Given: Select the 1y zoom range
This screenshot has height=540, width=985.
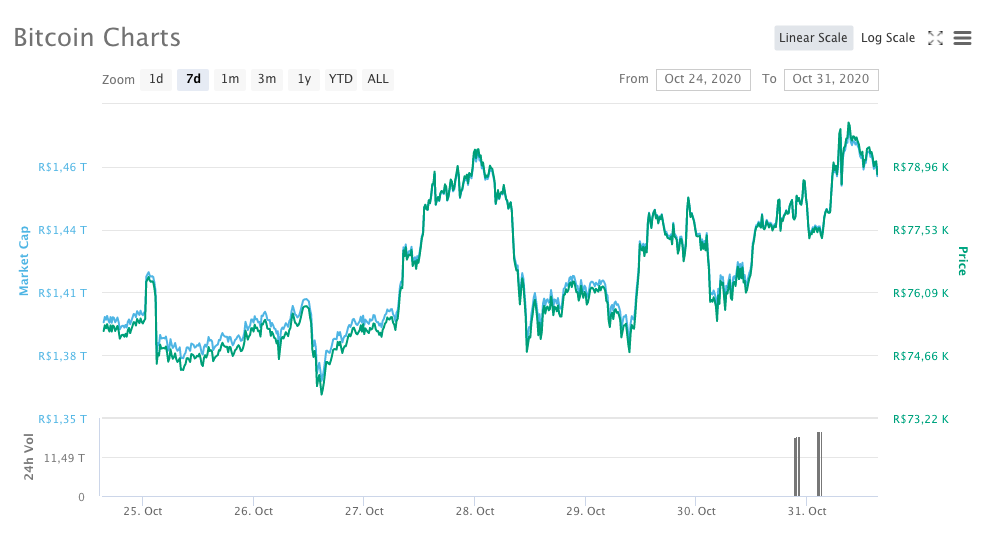Looking at the screenshot, I should click(x=304, y=79).
